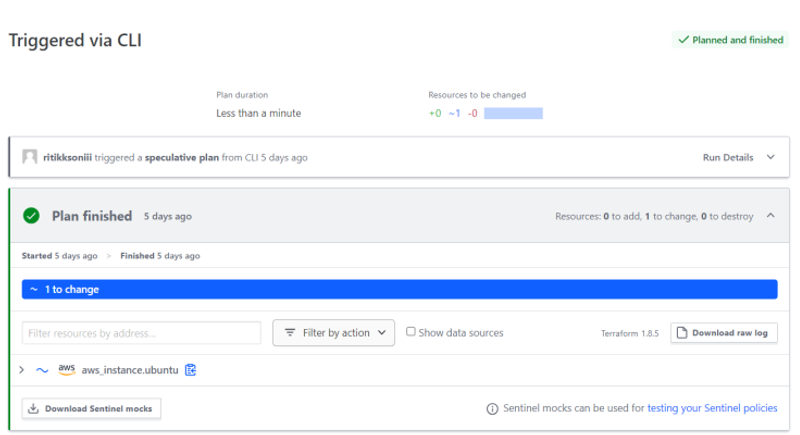This screenshot has height=435, width=800.
Task: Click the document icon in Download raw log
Action: pyautogui.click(x=682, y=332)
